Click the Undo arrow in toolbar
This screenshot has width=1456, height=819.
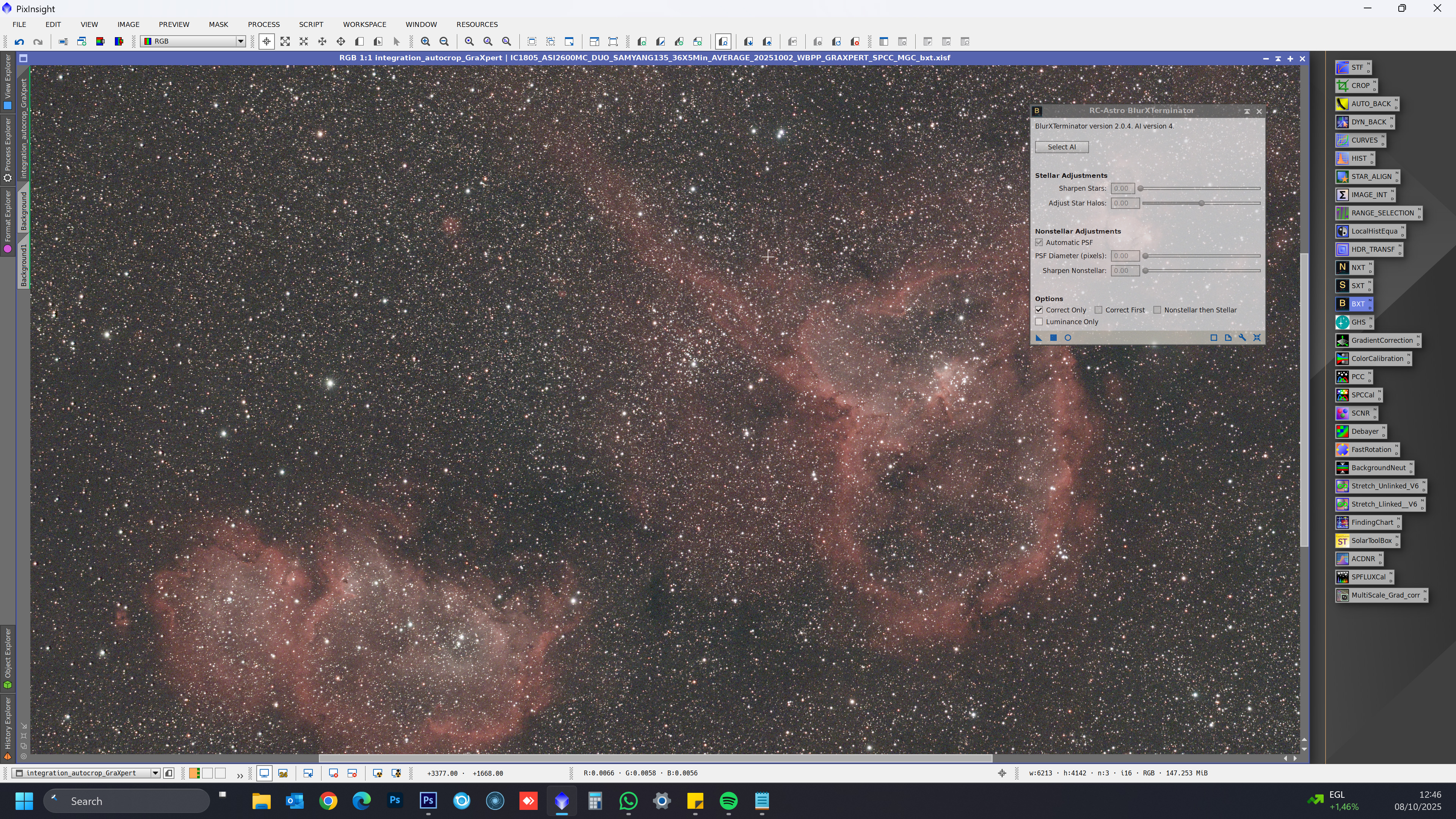19,42
